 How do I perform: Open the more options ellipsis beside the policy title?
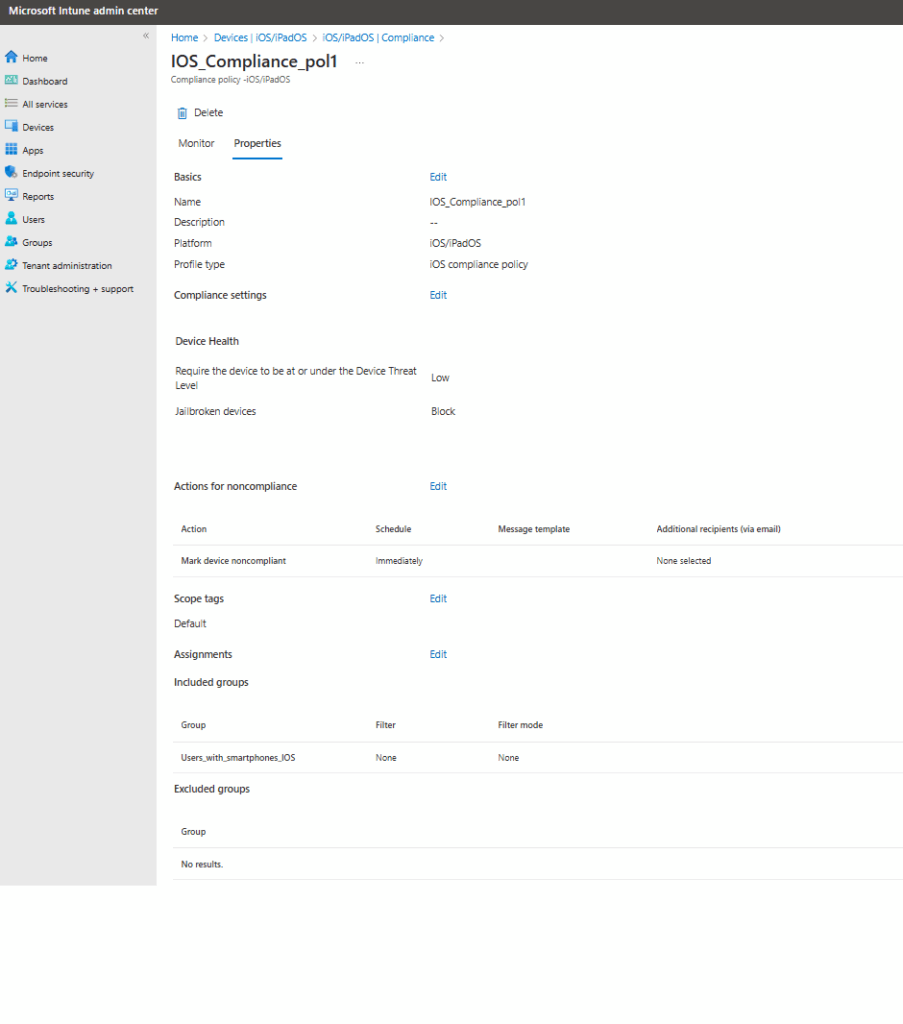point(360,63)
